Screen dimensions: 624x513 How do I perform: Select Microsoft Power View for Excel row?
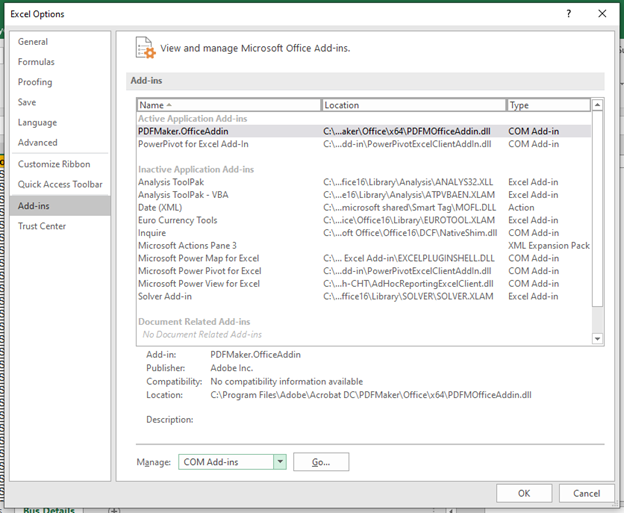364,284
